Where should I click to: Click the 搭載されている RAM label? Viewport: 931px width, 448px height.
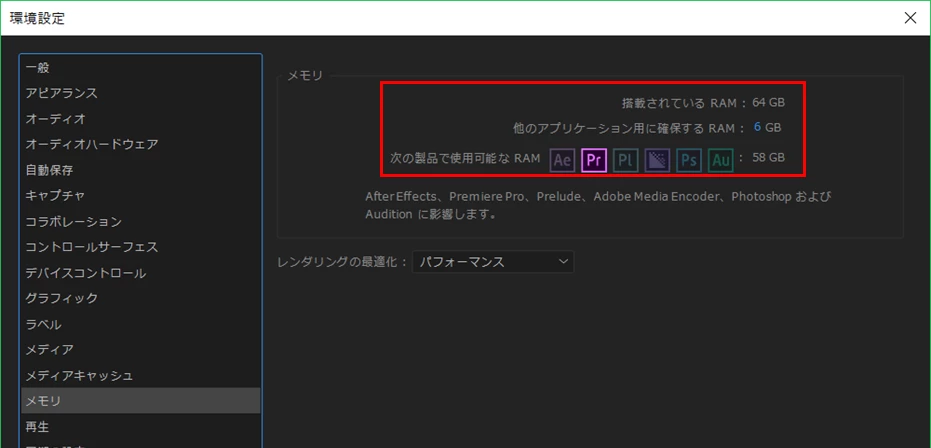point(683,103)
